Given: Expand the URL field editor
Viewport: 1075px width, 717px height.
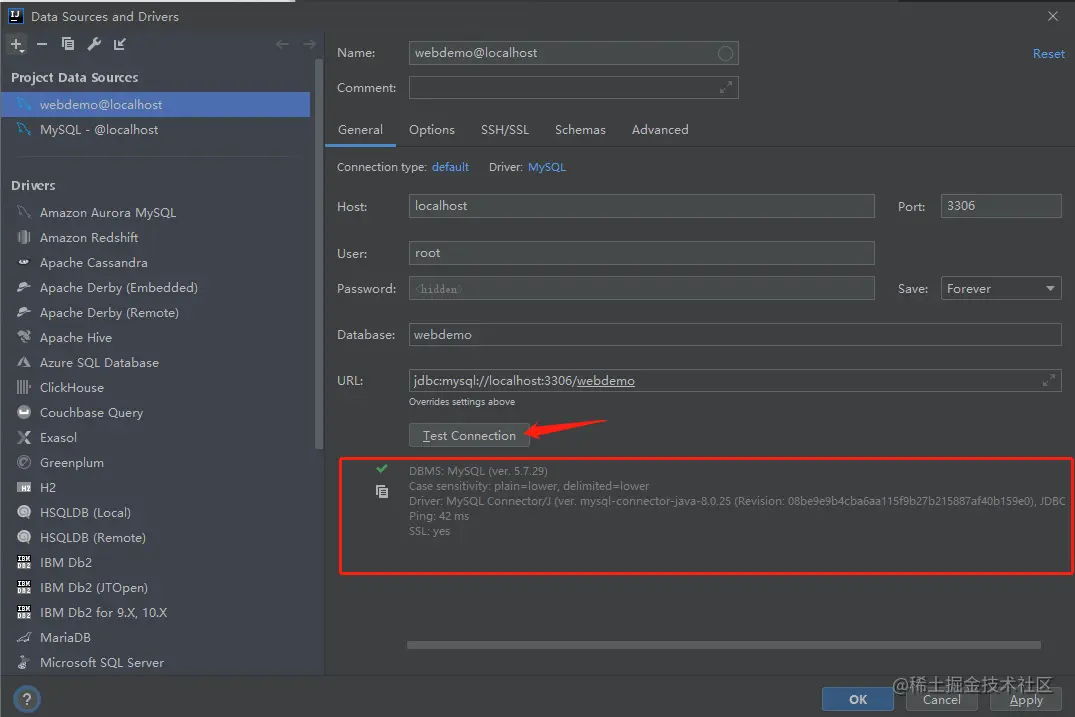Looking at the screenshot, I should (x=1048, y=380).
